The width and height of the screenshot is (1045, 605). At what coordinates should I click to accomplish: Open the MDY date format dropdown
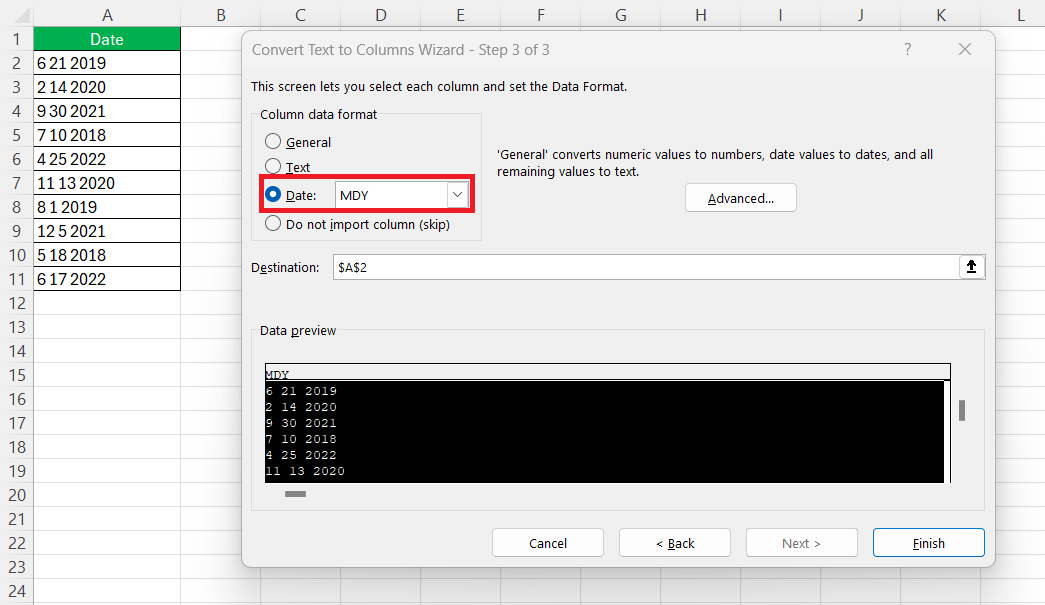457,195
